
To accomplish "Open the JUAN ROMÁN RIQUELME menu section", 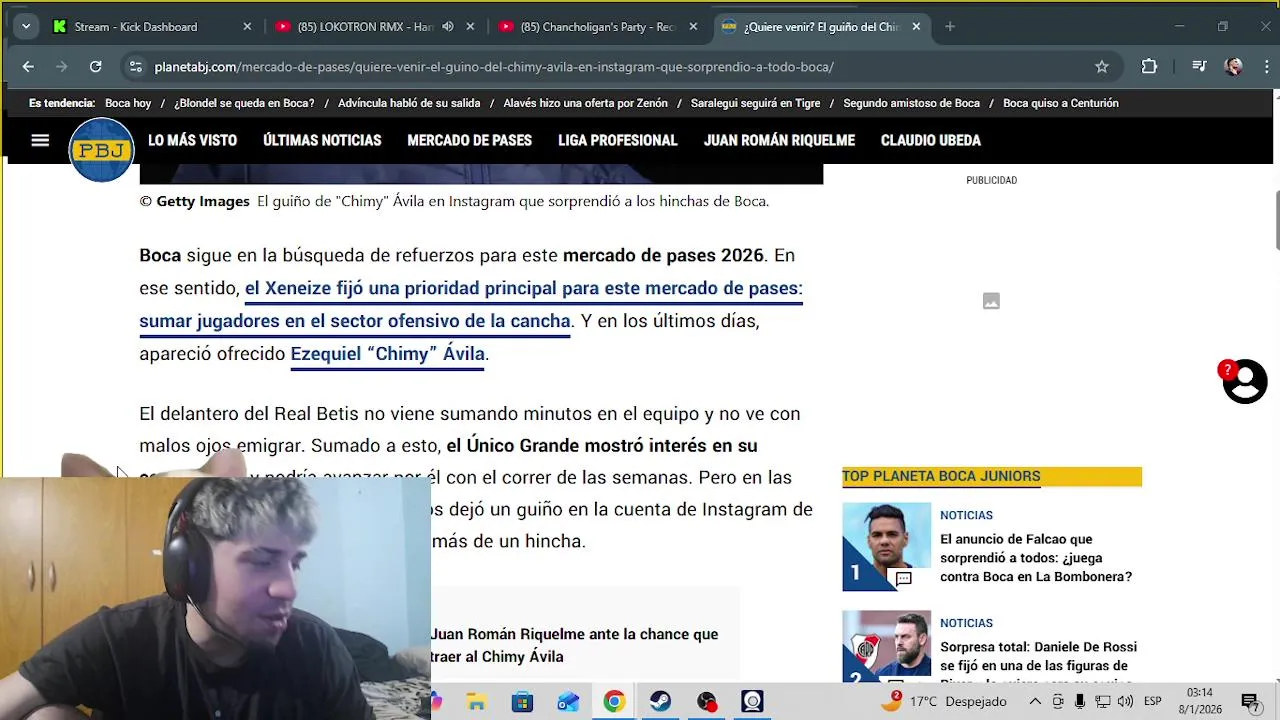I will pyautogui.click(x=779, y=141).
